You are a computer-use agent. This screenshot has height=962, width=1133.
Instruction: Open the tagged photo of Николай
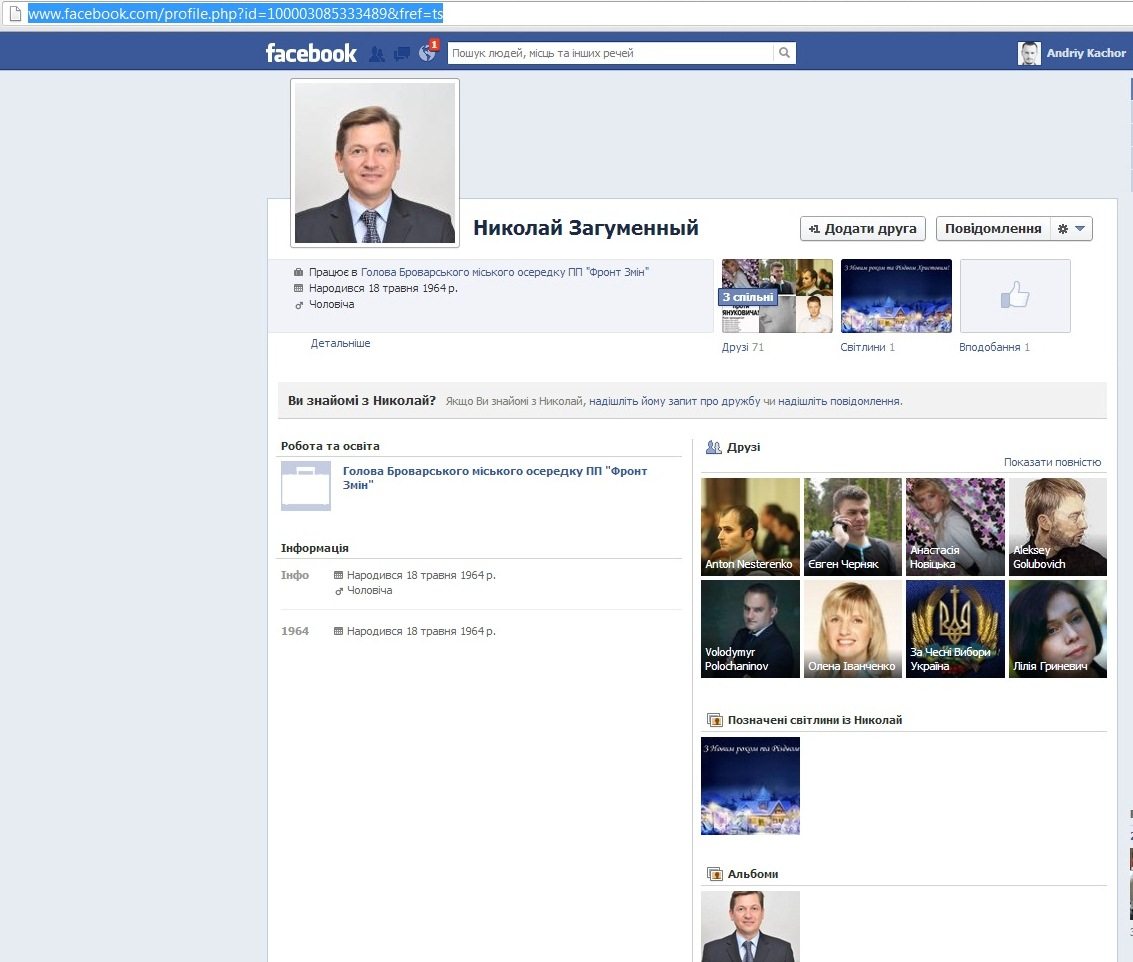coord(750,786)
